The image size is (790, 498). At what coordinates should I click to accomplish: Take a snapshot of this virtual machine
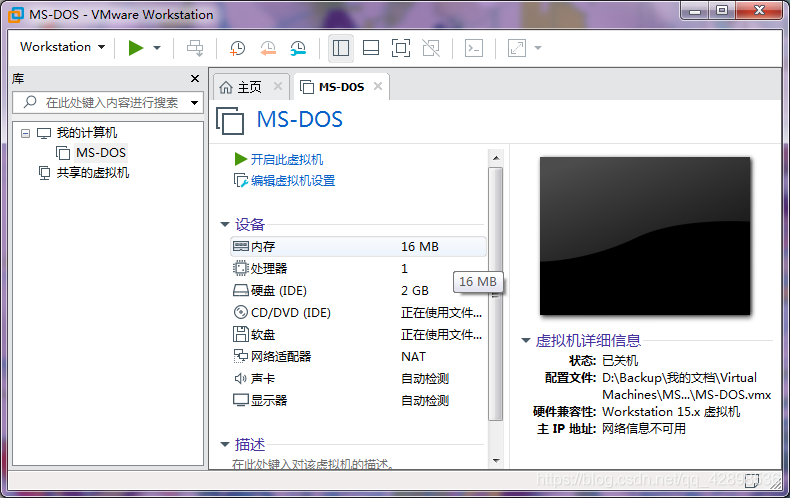pos(237,48)
